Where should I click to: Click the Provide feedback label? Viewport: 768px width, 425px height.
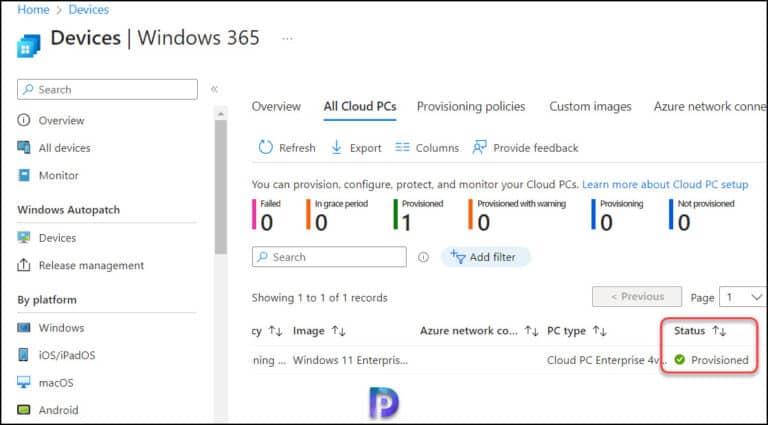coord(536,148)
